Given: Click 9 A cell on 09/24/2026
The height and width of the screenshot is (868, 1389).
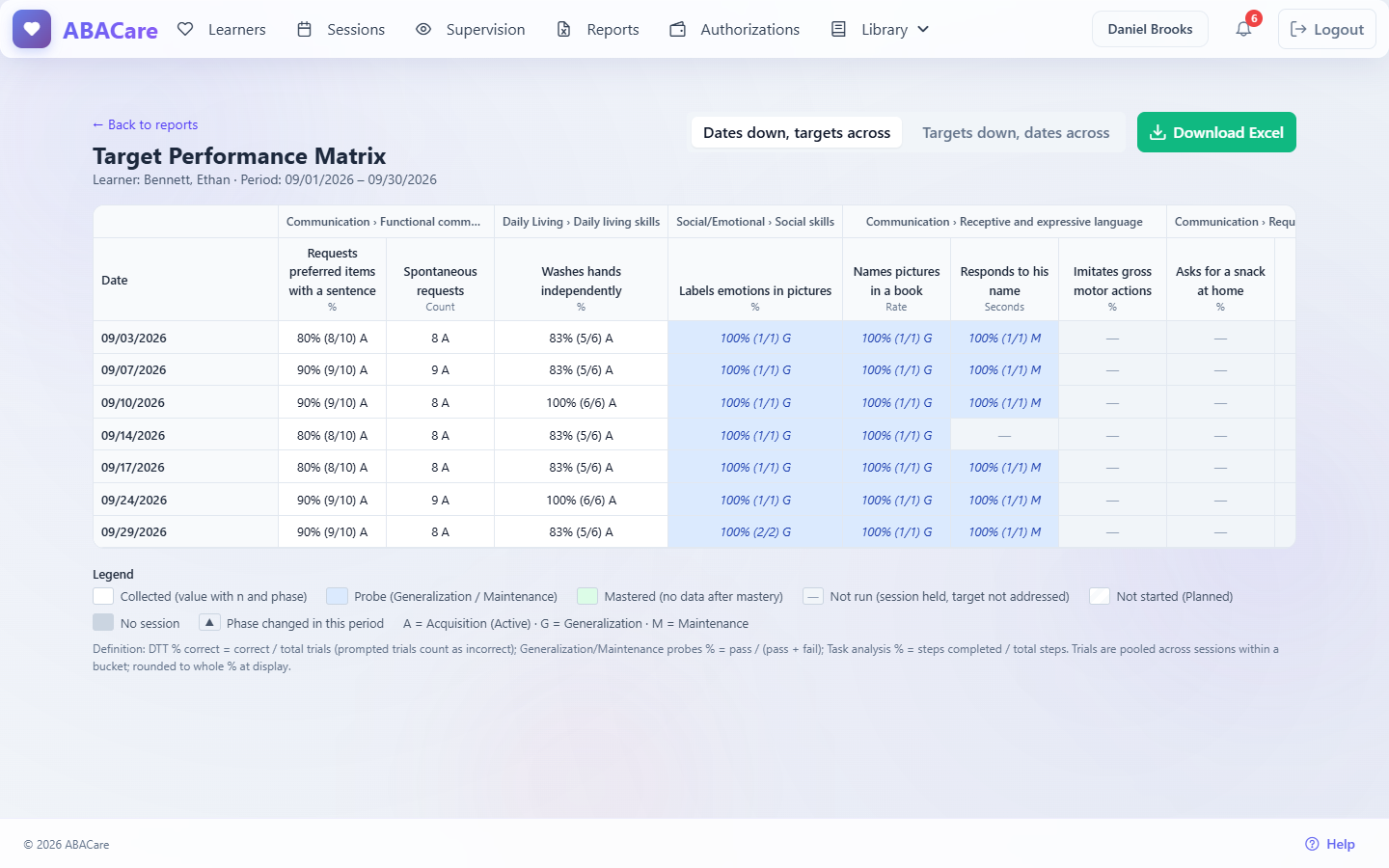Looking at the screenshot, I should click(x=440, y=500).
